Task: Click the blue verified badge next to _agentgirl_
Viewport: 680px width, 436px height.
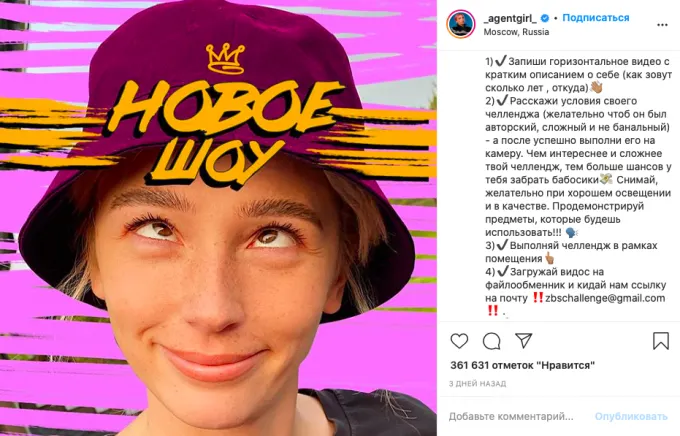Action: tap(545, 18)
